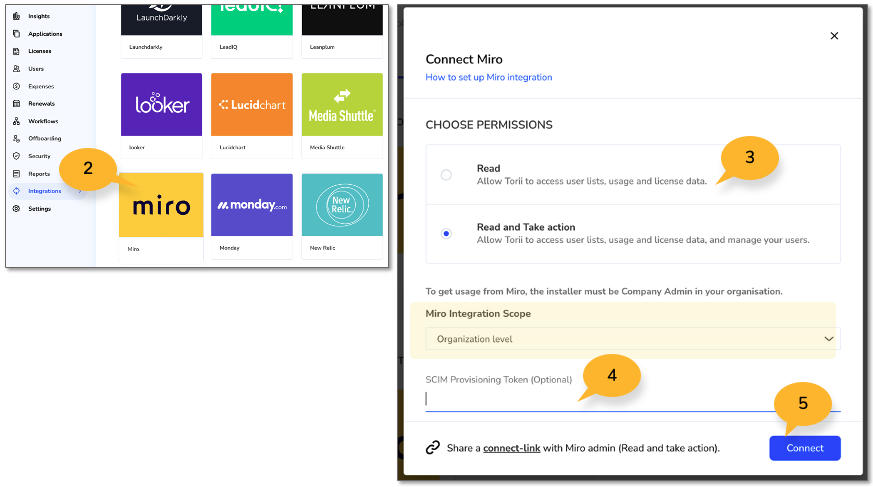873x487 pixels.
Task: Click the Licenses sidebar icon
Action: (16, 51)
